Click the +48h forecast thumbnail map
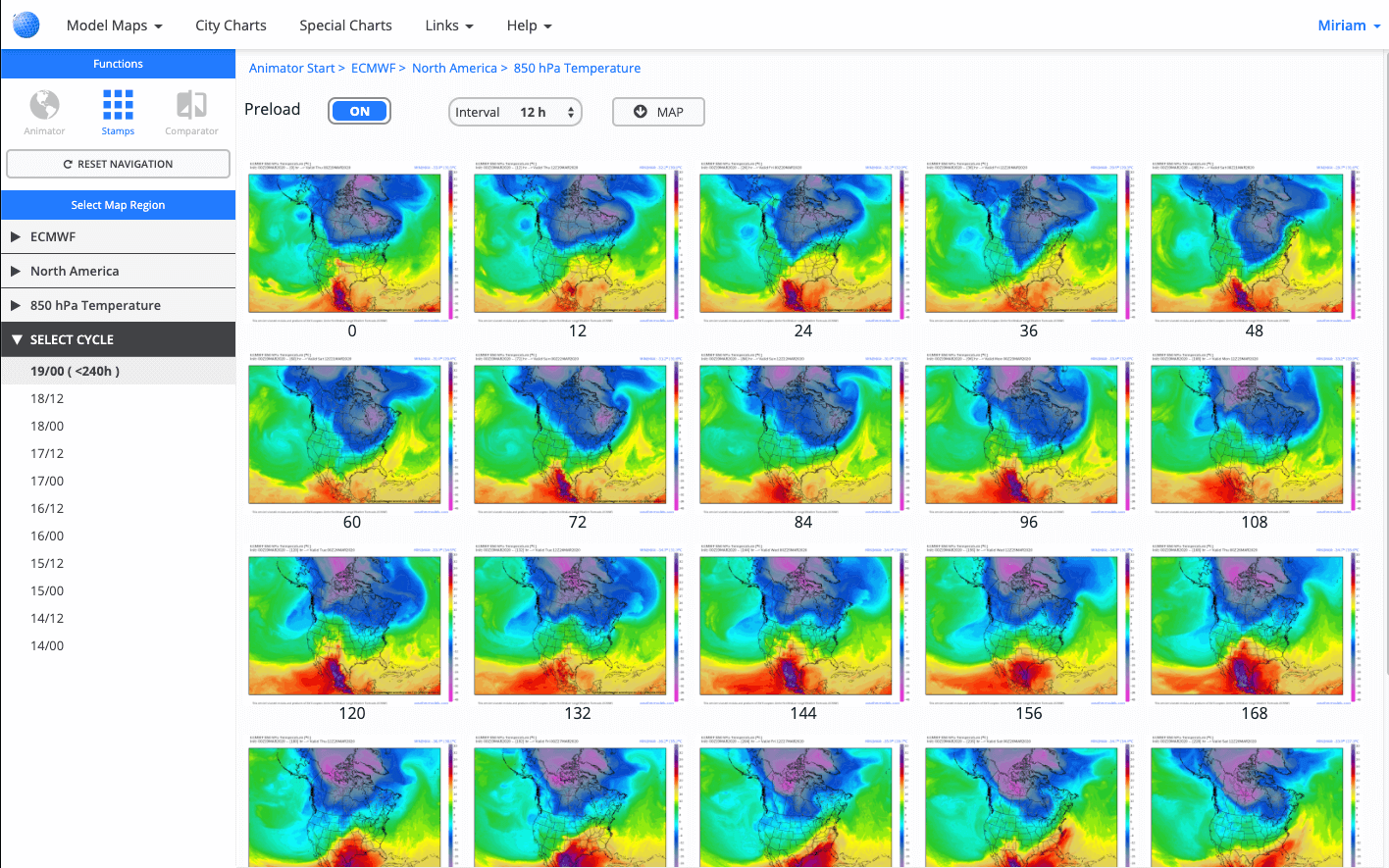The height and width of the screenshot is (868, 1389). (1247, 243)
